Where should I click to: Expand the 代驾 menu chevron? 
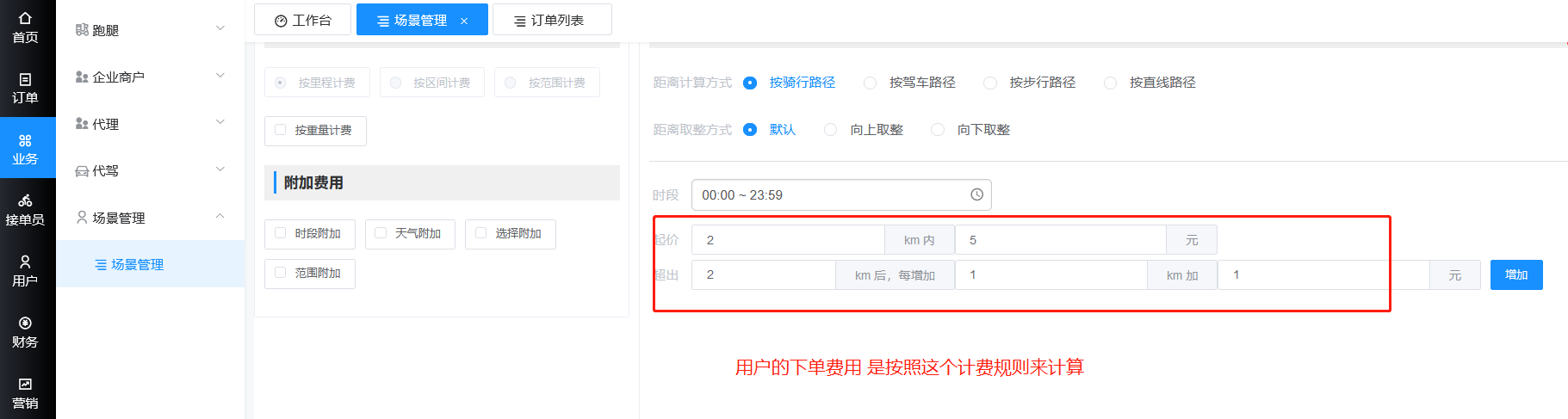(220, 170)
